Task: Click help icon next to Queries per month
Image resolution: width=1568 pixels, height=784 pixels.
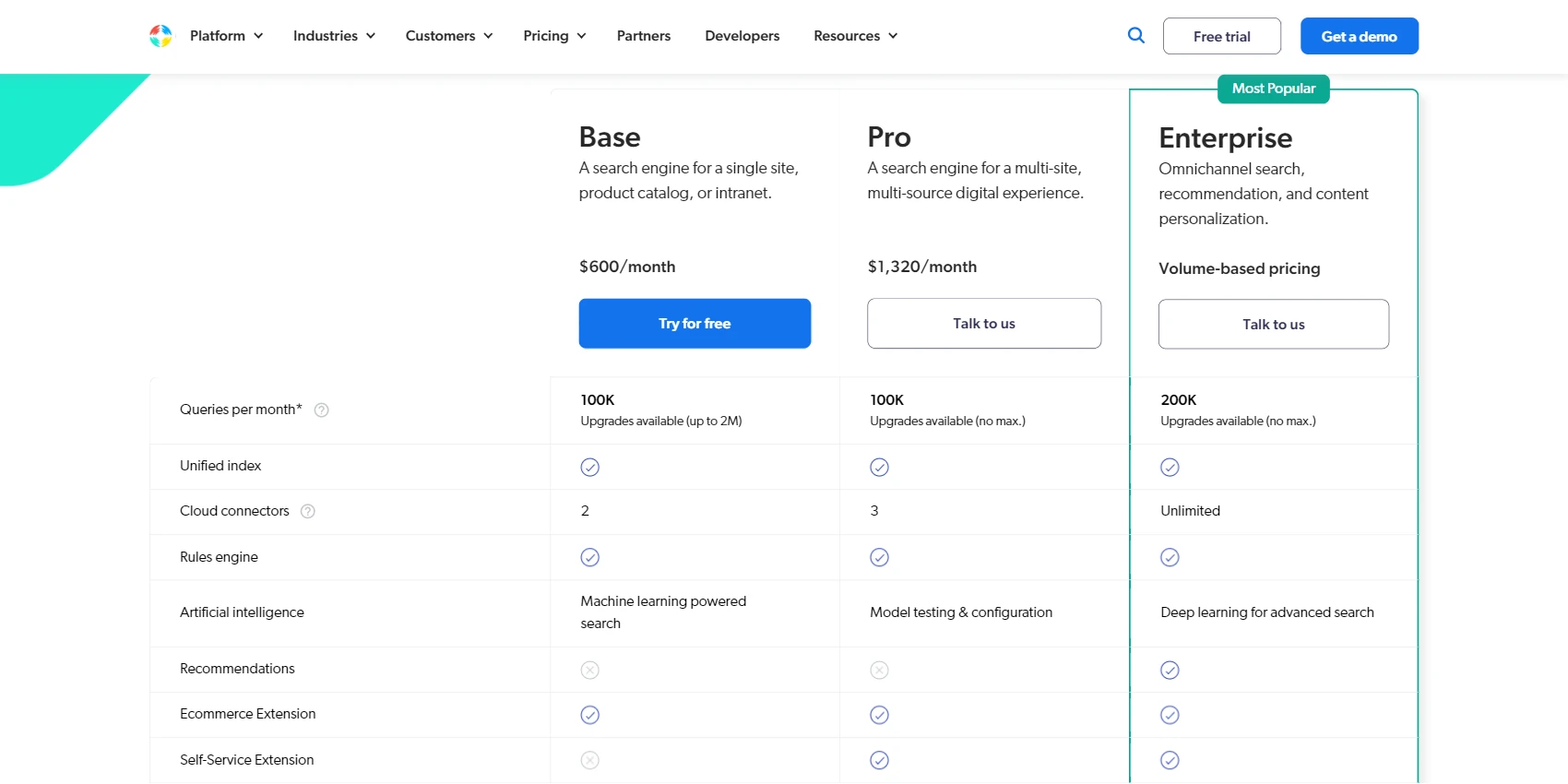Action: coord(322,410)
